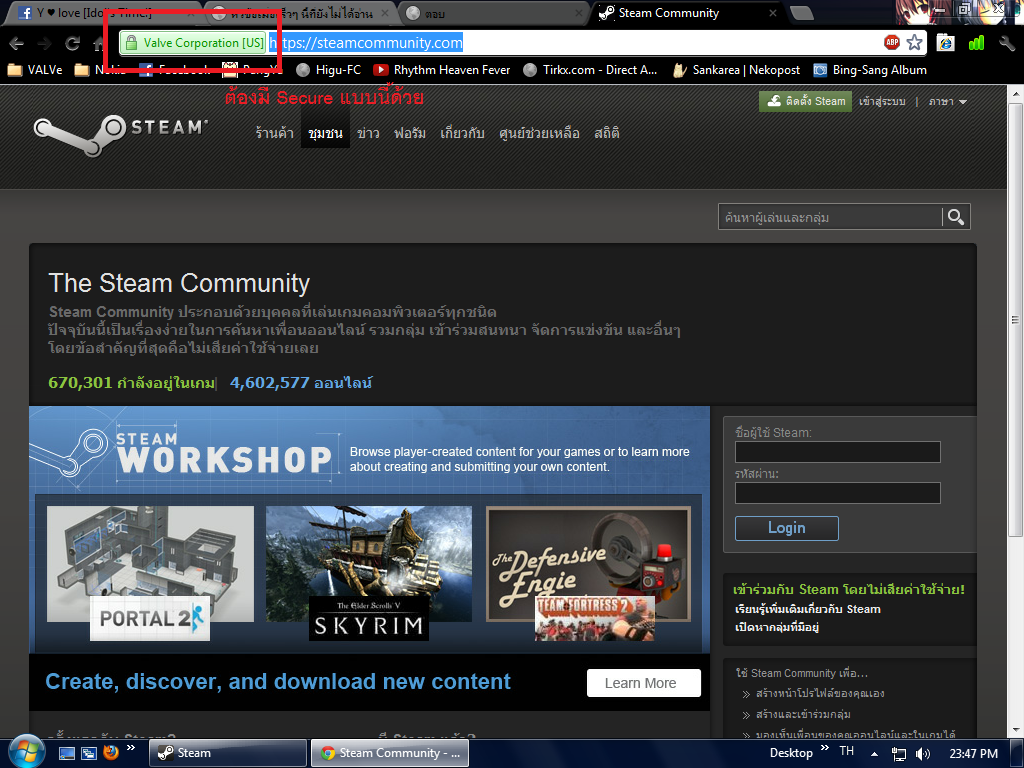Switch to the ตอบ browser tab

493,13
